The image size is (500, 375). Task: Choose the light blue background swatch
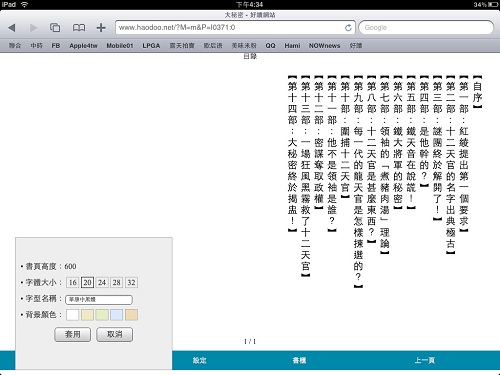[117, 315]
